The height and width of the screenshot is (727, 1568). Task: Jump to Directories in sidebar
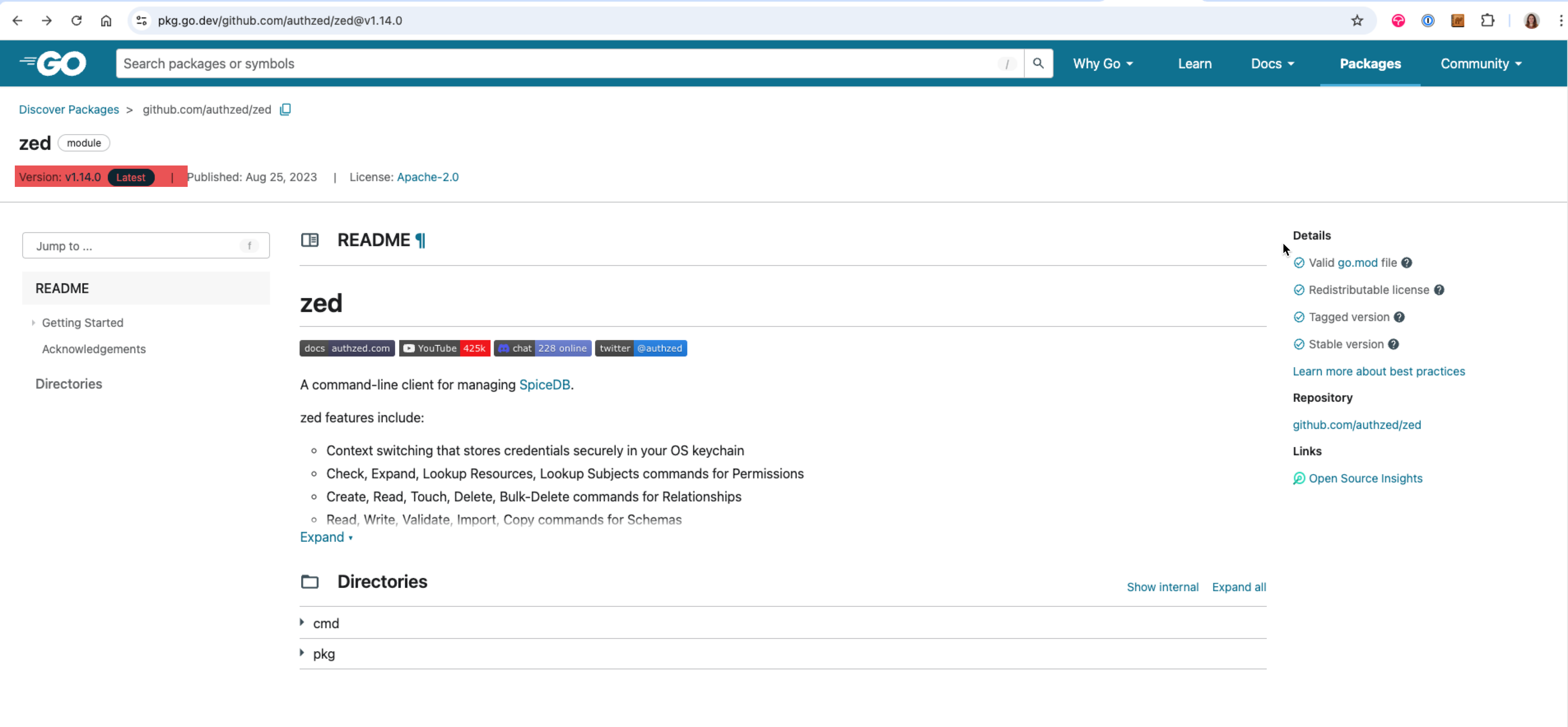[x=69, y=384]
